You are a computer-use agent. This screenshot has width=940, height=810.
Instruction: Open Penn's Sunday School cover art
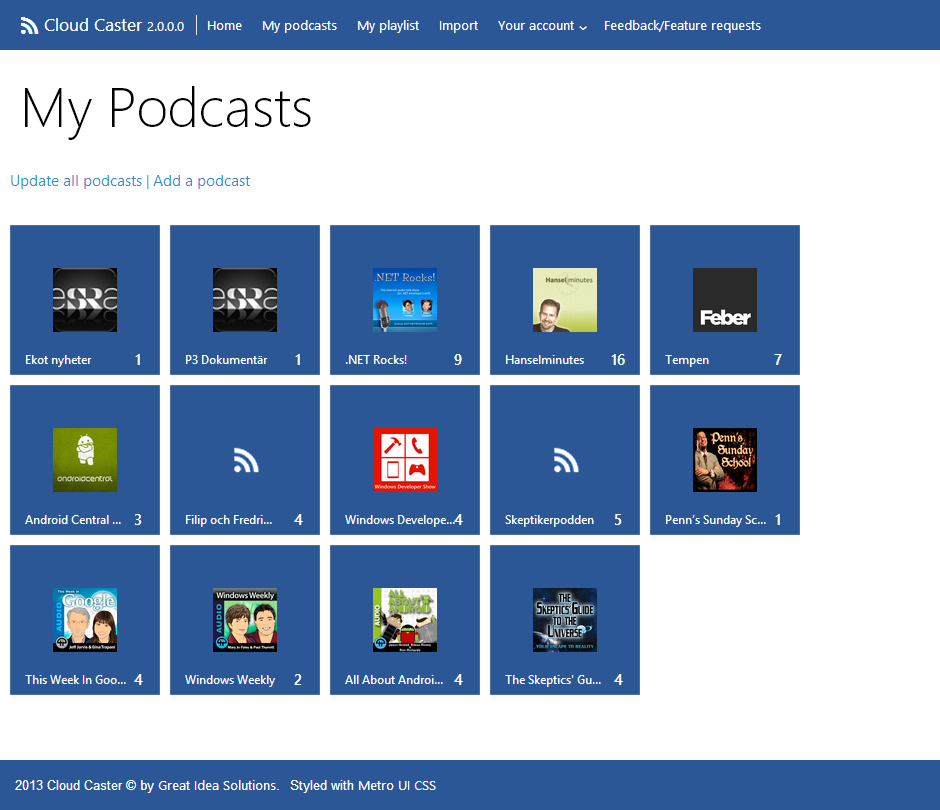pos(725,460)
